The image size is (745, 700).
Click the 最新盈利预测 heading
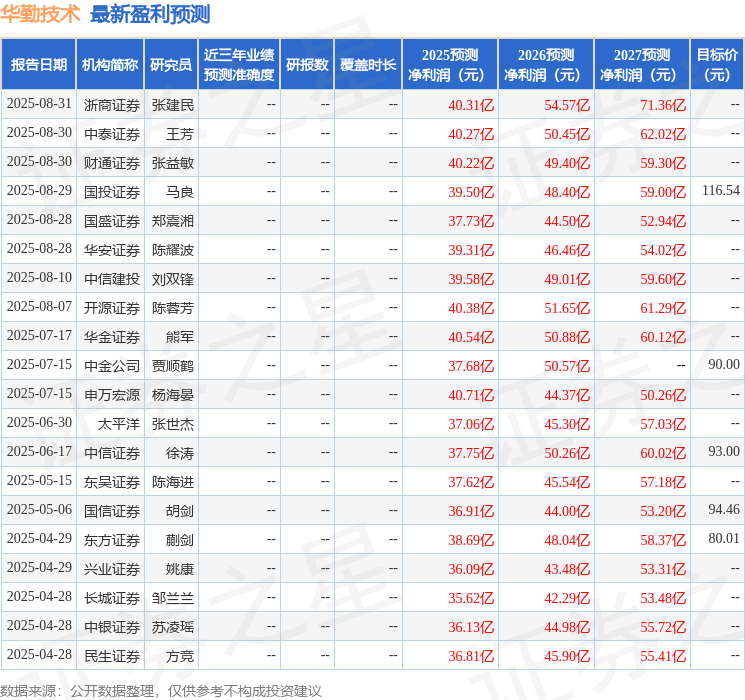(150, 15)
